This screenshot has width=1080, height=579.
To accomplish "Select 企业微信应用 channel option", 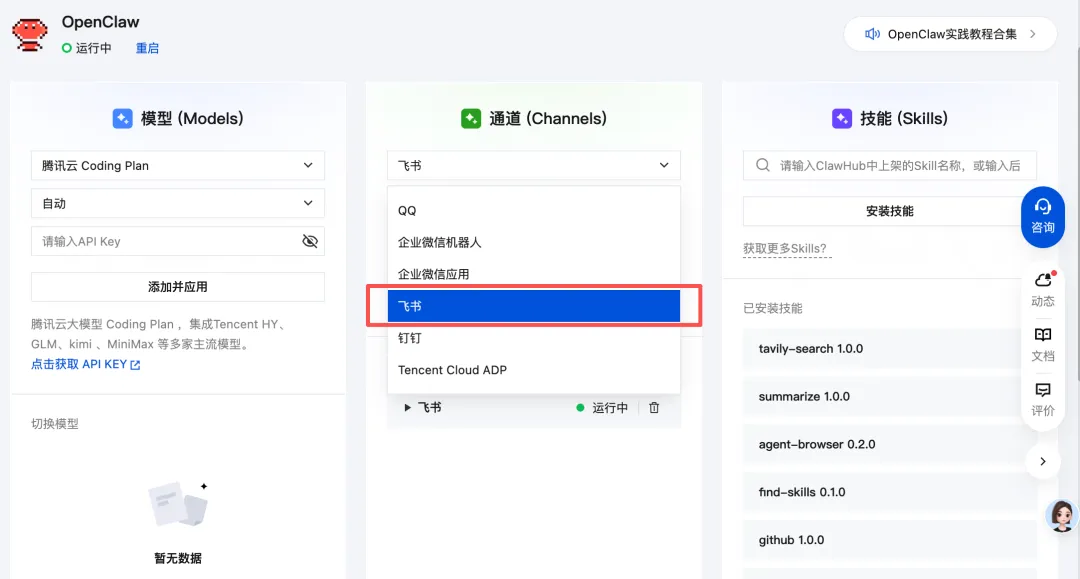I will (534, 274).
